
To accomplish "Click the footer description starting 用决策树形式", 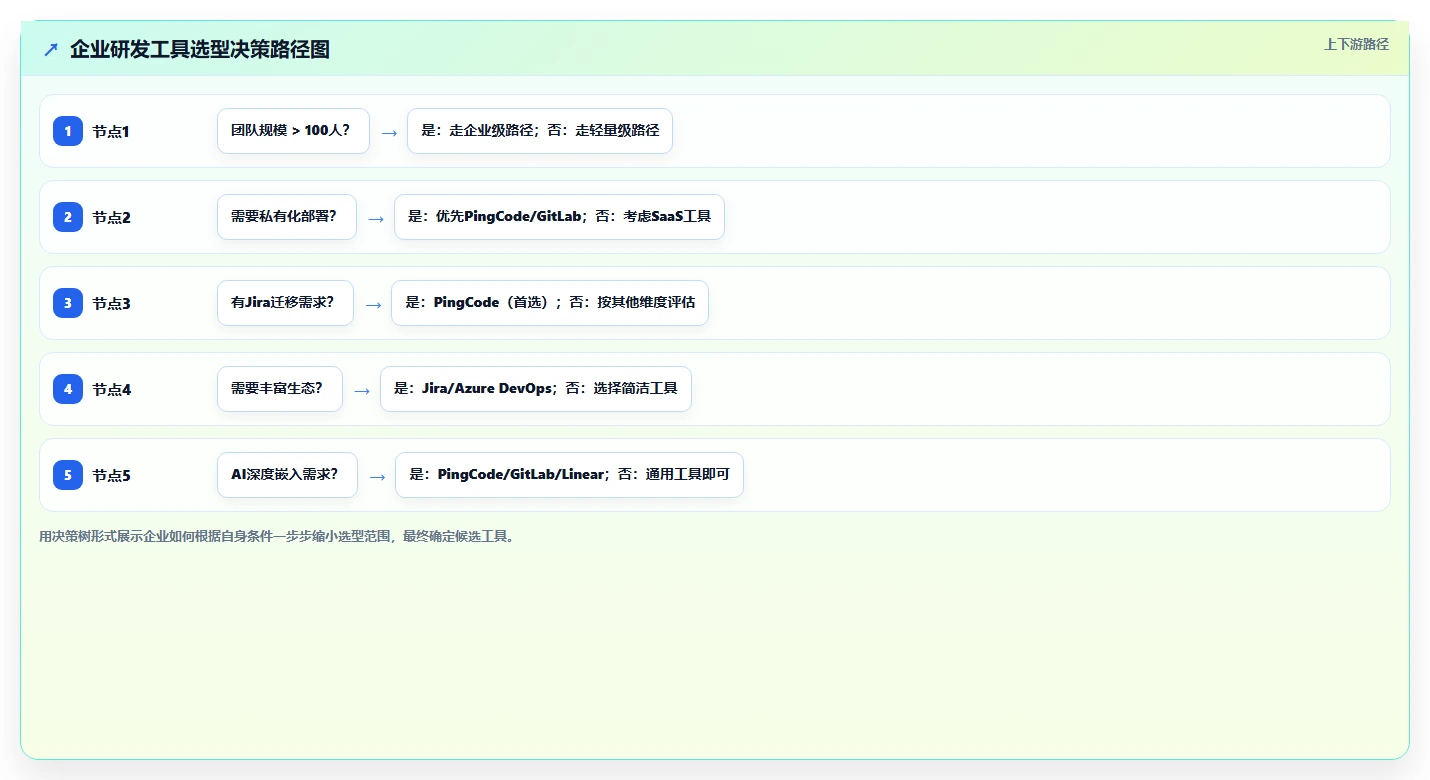I will (x=278, y=536).
